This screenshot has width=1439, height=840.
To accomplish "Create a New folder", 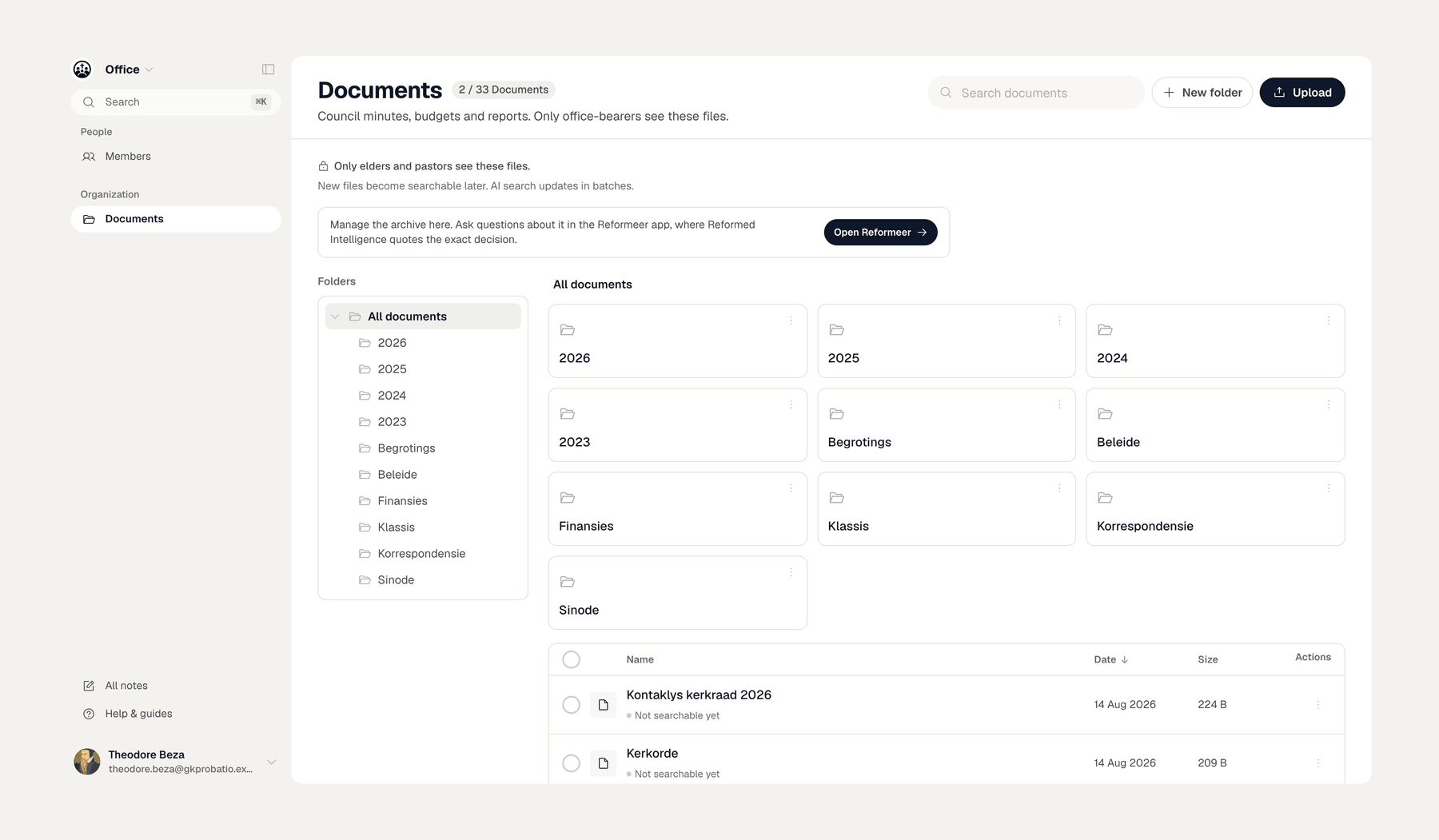I will coord(1202,93).
